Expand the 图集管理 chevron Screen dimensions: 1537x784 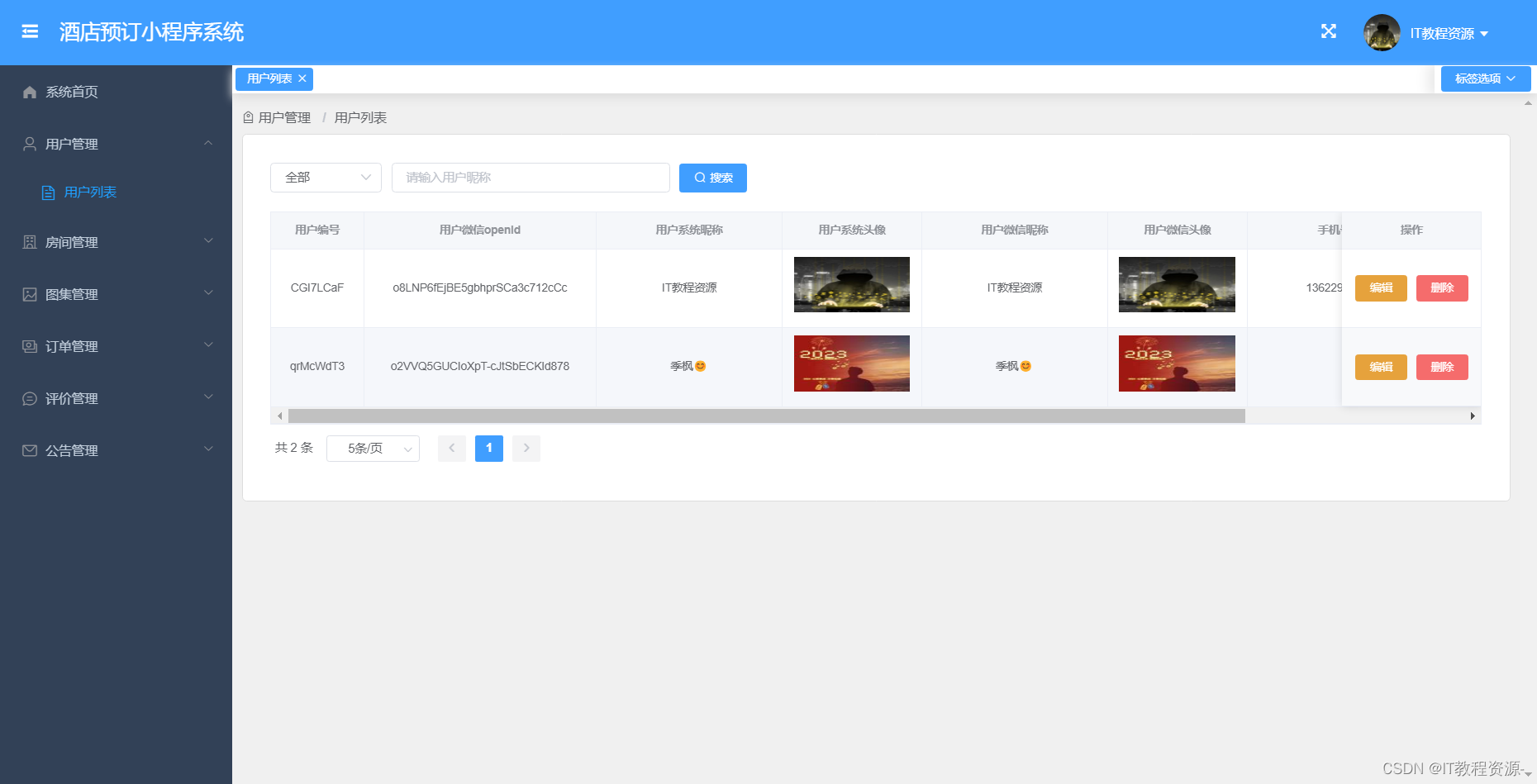tap(208, 292)
